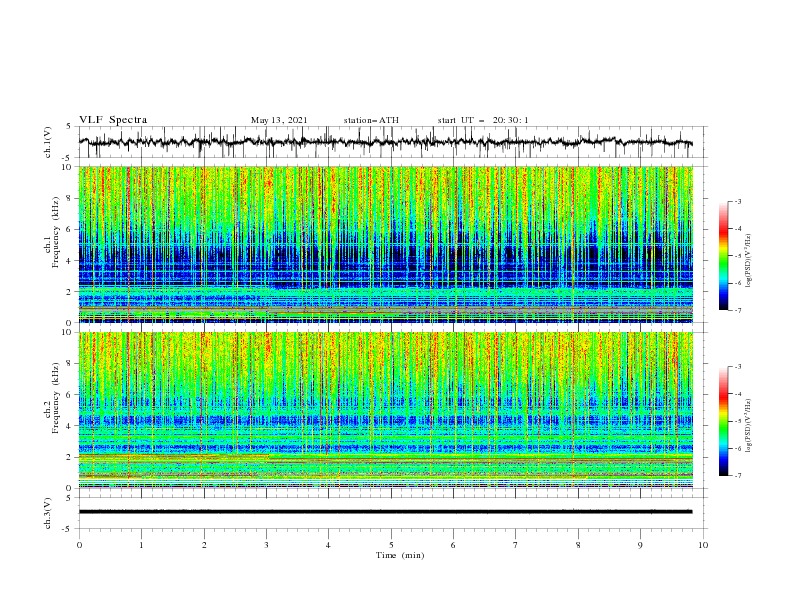This screenshot has height=612, width=792.
Task: Click the "10" kHz tick on ch.1 frequency axis
Action: [68, 167]
